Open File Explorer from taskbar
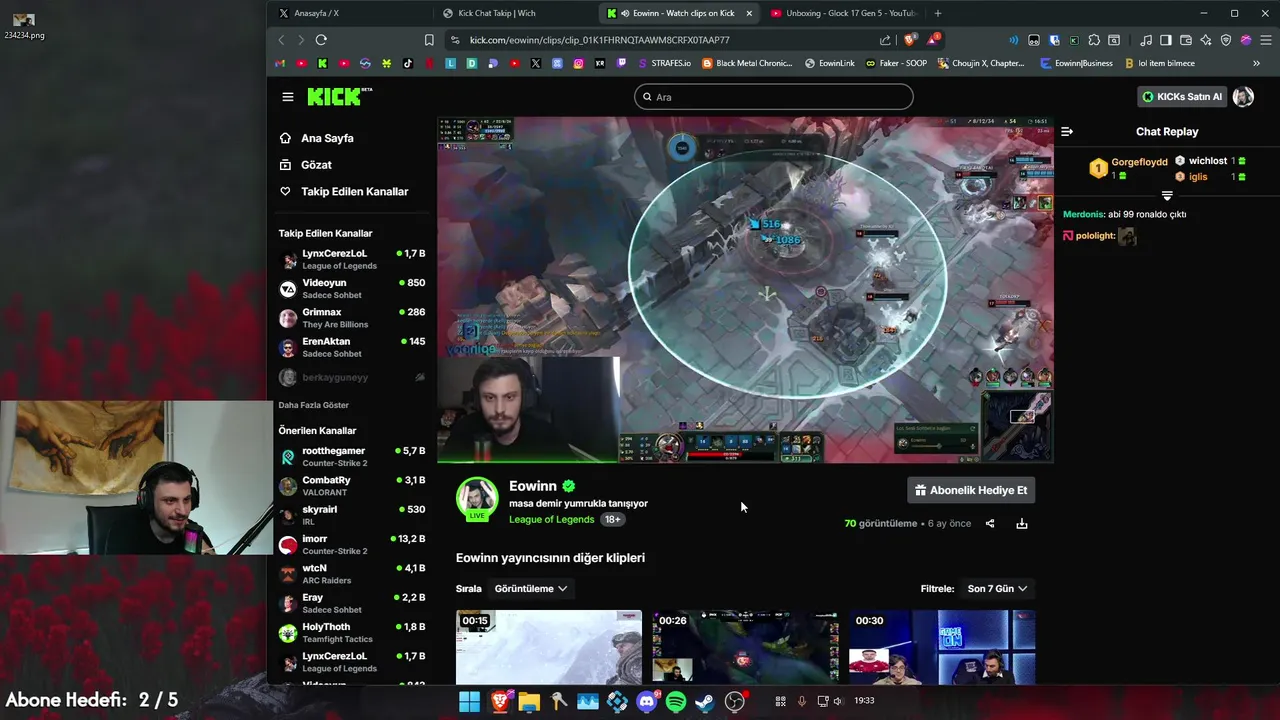 [528, 702]
